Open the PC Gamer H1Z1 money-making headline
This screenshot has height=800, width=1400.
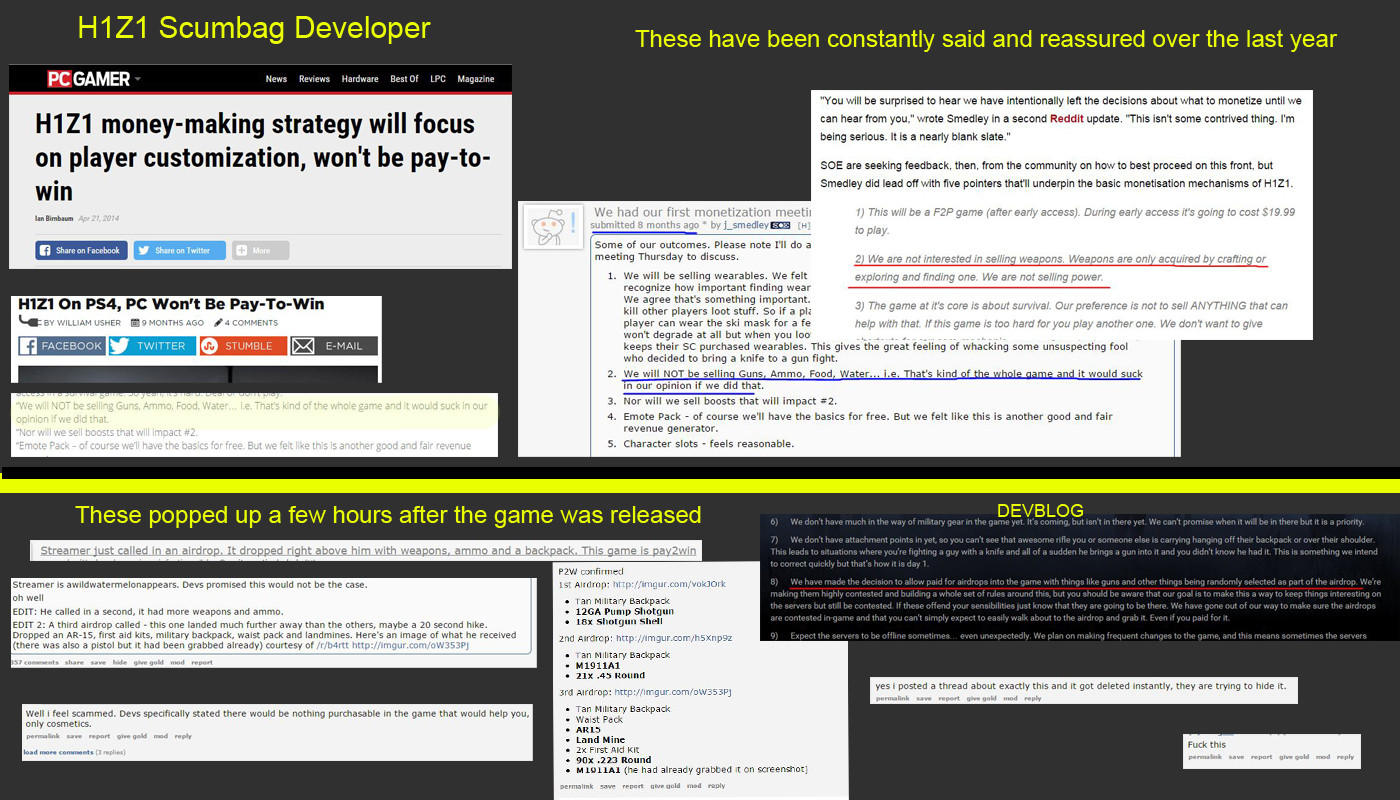click(x=262, y=157)
